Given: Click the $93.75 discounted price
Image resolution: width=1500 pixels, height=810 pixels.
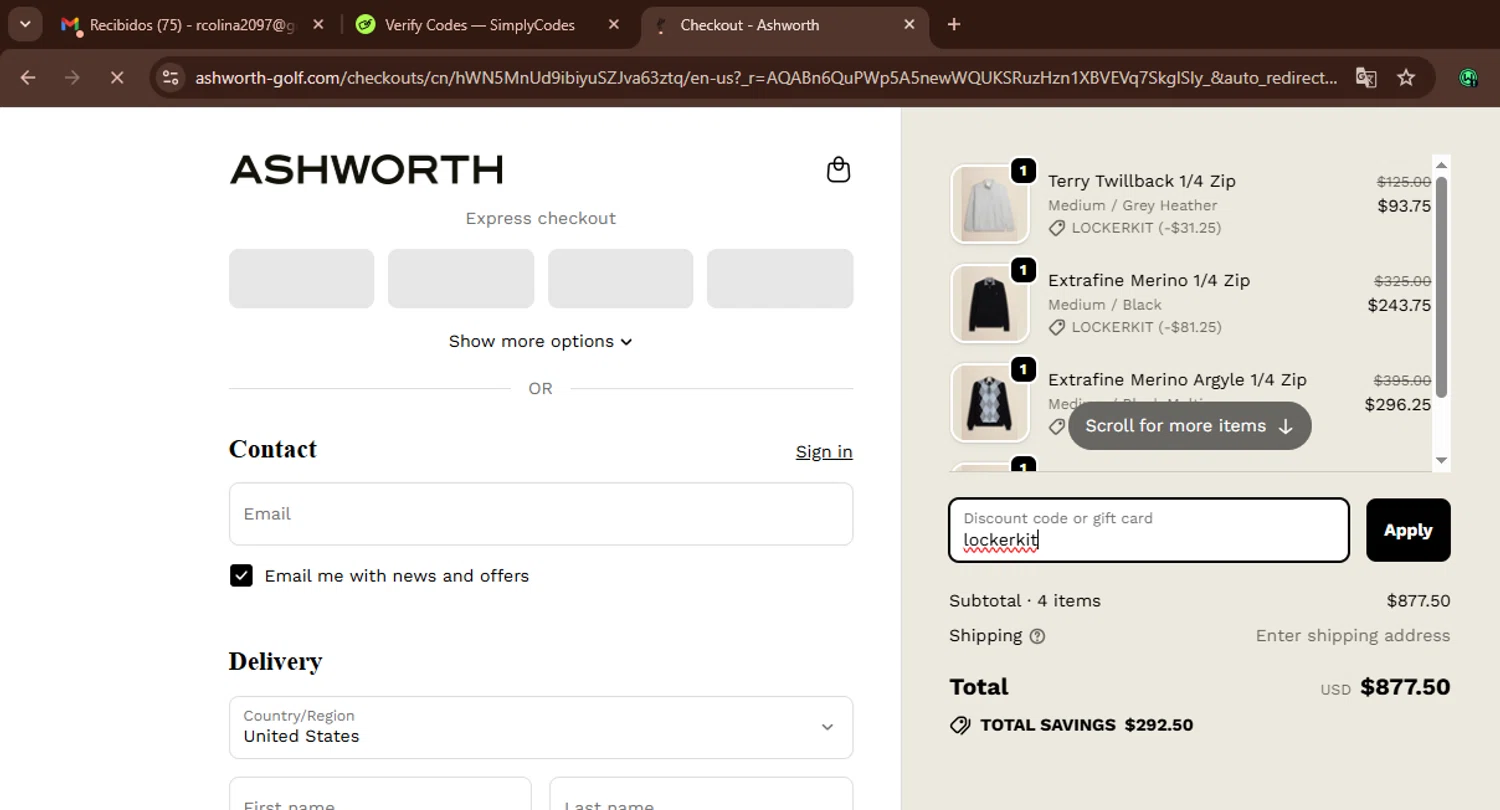Looking at the screenshot, I should click(1404, 206).
